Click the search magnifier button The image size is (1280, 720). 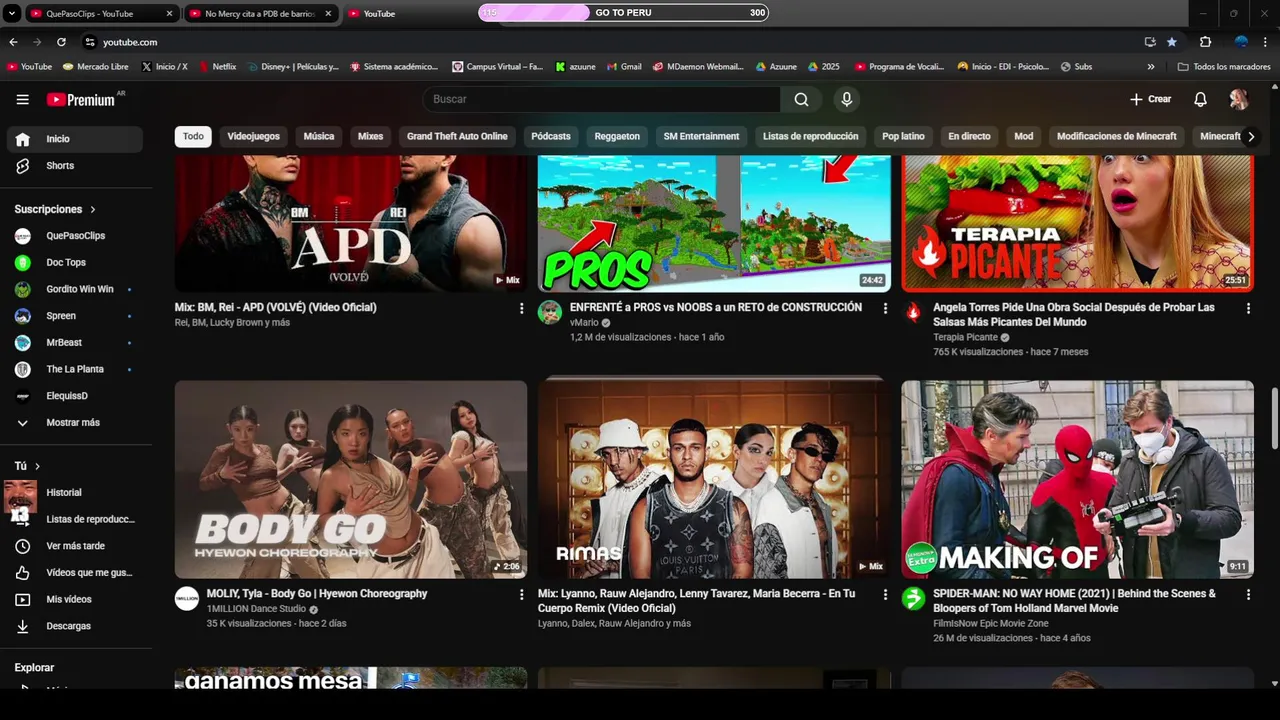[x=801, y=99]
